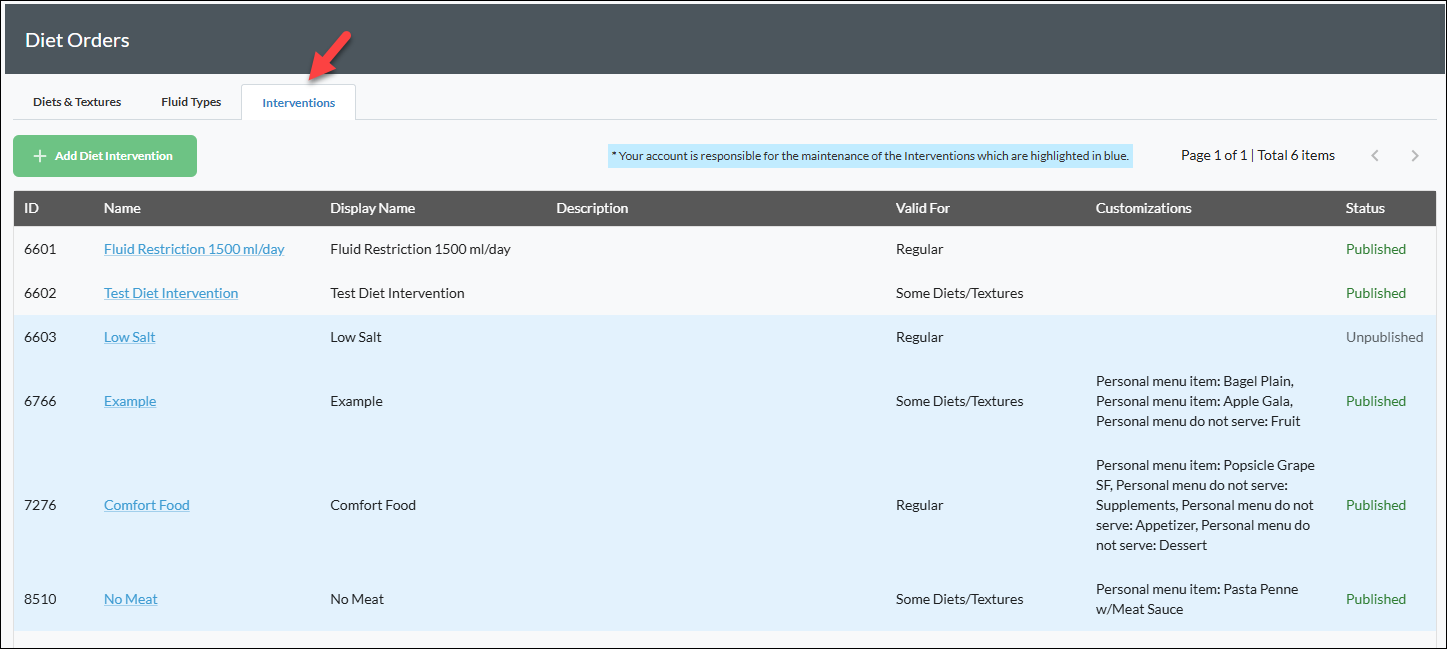This screenshot has height=649, width=1447.
Task: Switch to the Diets & Textures tab
Action: (77, 102)
